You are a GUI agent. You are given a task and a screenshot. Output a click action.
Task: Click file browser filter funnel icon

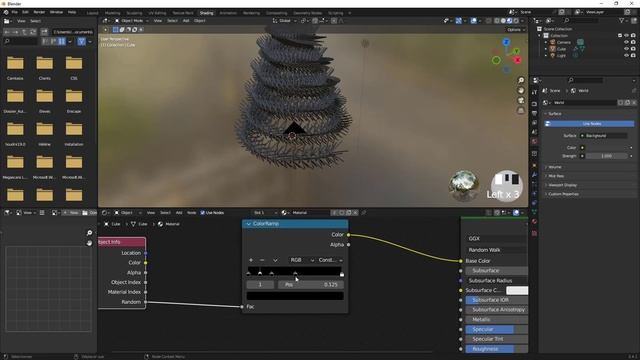(81, 41)
